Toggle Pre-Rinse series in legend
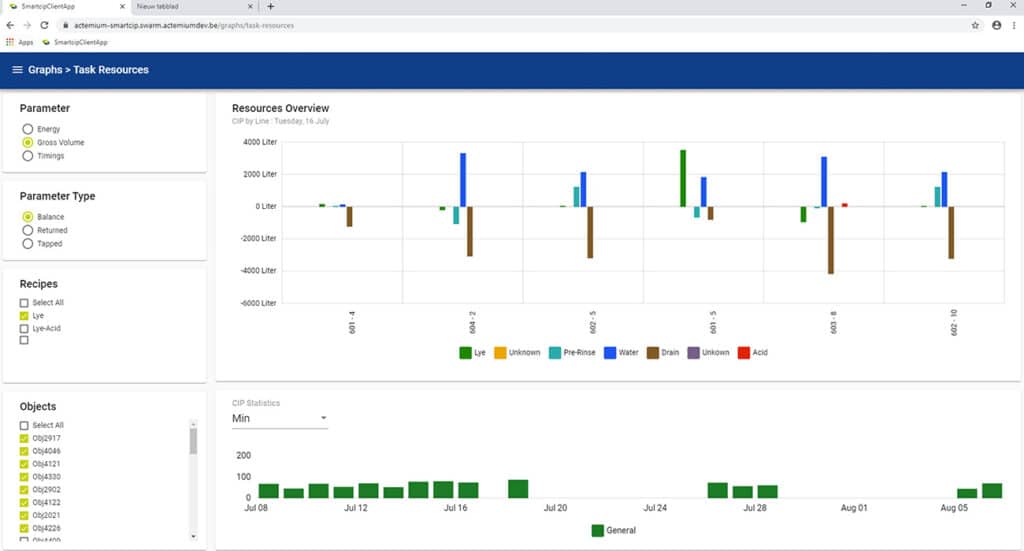Image resolution: width=1024 pixels, height=551 pixels. click(x=572, y=353)
